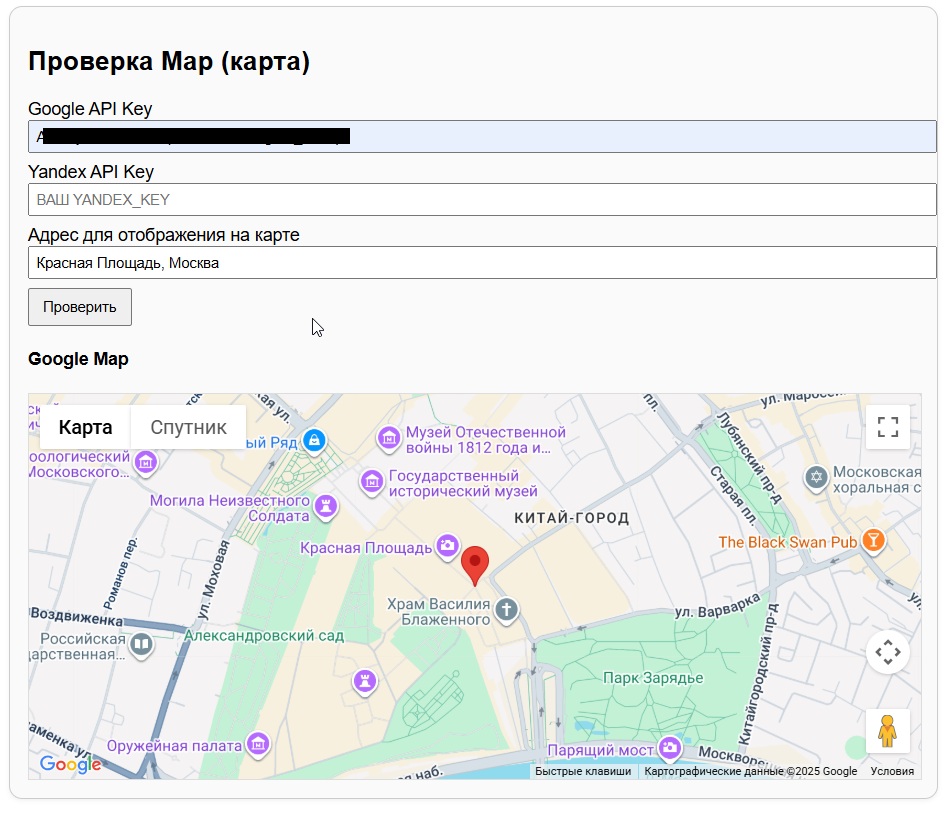Click the Красная Площадь camera icon
Viewport: 950px width, 813px height.
pos(448,546)
